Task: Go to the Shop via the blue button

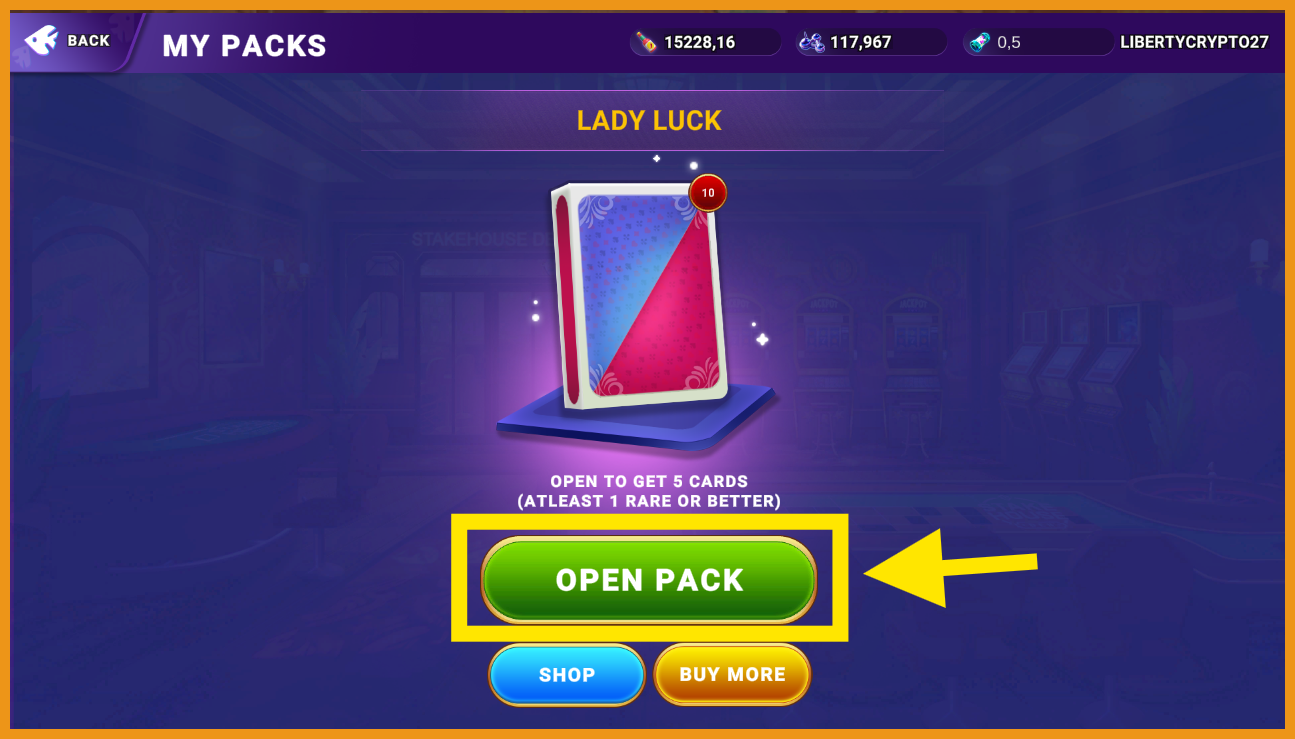Action: coord(567,675)
